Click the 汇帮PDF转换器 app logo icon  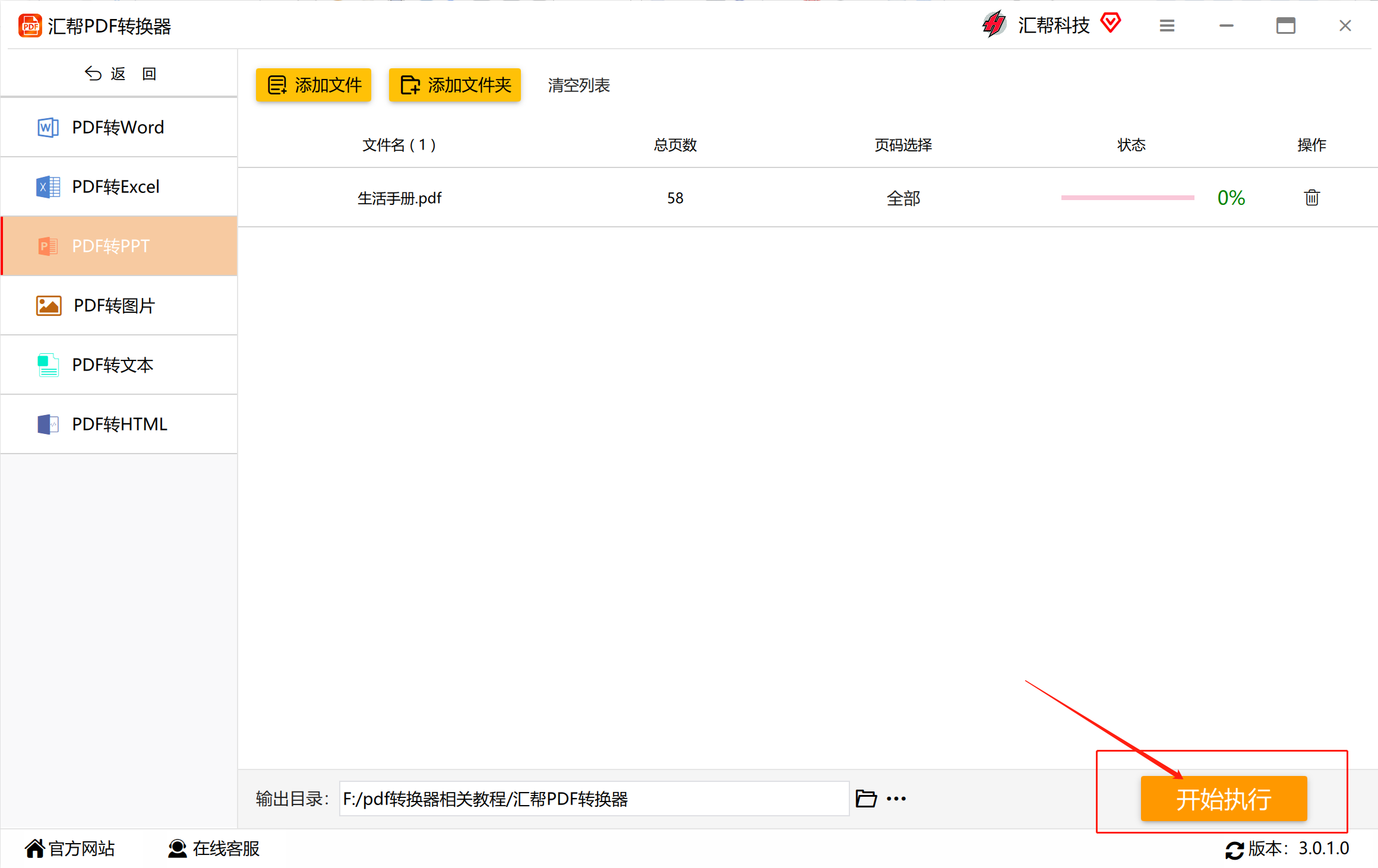[x=30, y=26]
